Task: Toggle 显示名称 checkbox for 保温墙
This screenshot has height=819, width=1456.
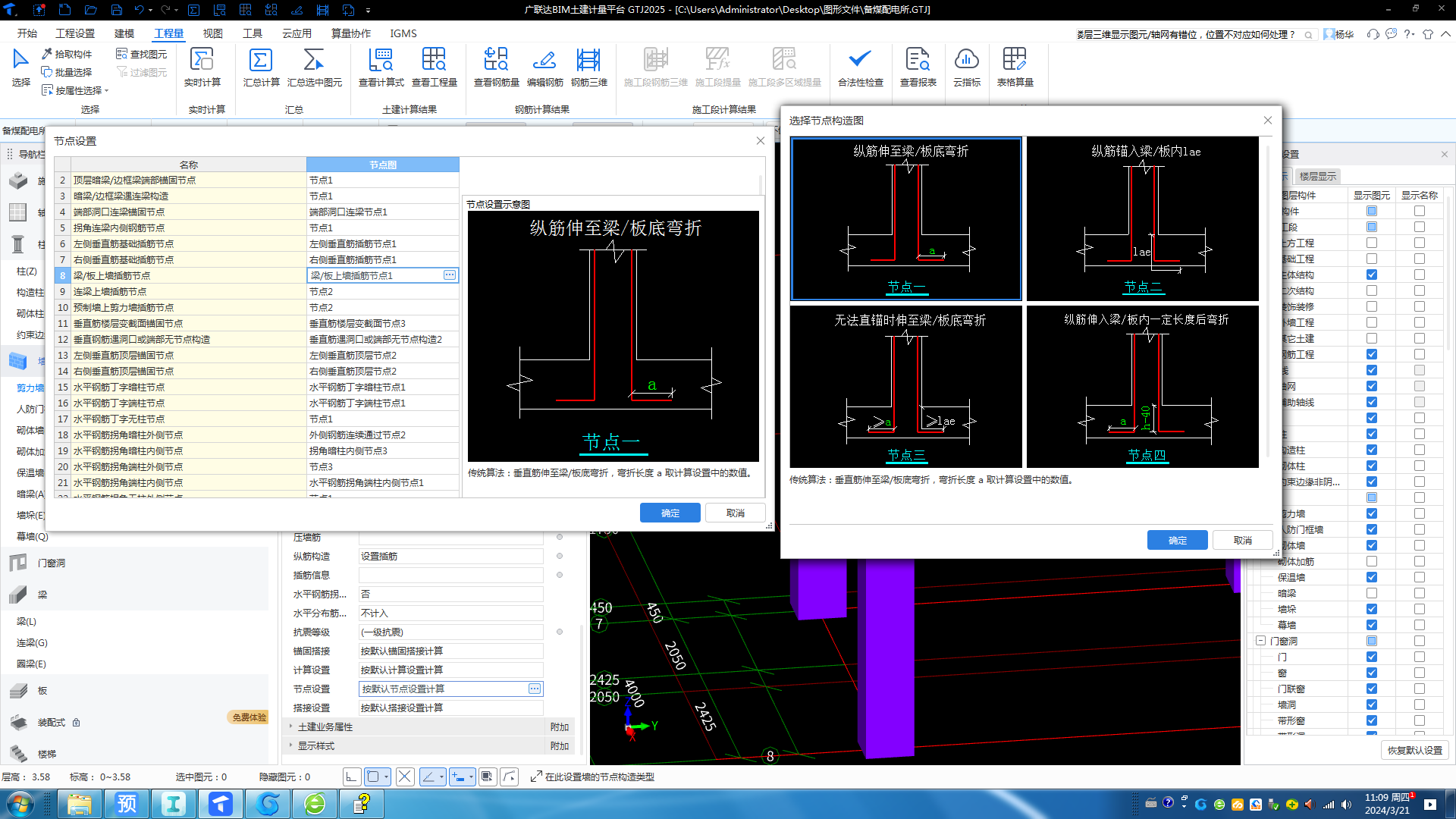Action: click(x=1419, y=577)
